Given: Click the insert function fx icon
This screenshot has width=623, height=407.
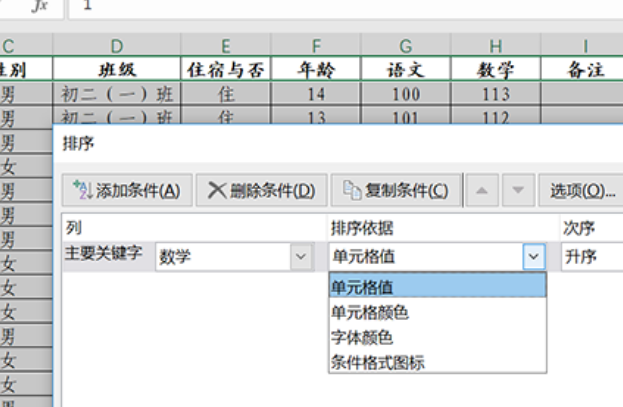Looking at the screenshot, I should click(x=40, y=6).
